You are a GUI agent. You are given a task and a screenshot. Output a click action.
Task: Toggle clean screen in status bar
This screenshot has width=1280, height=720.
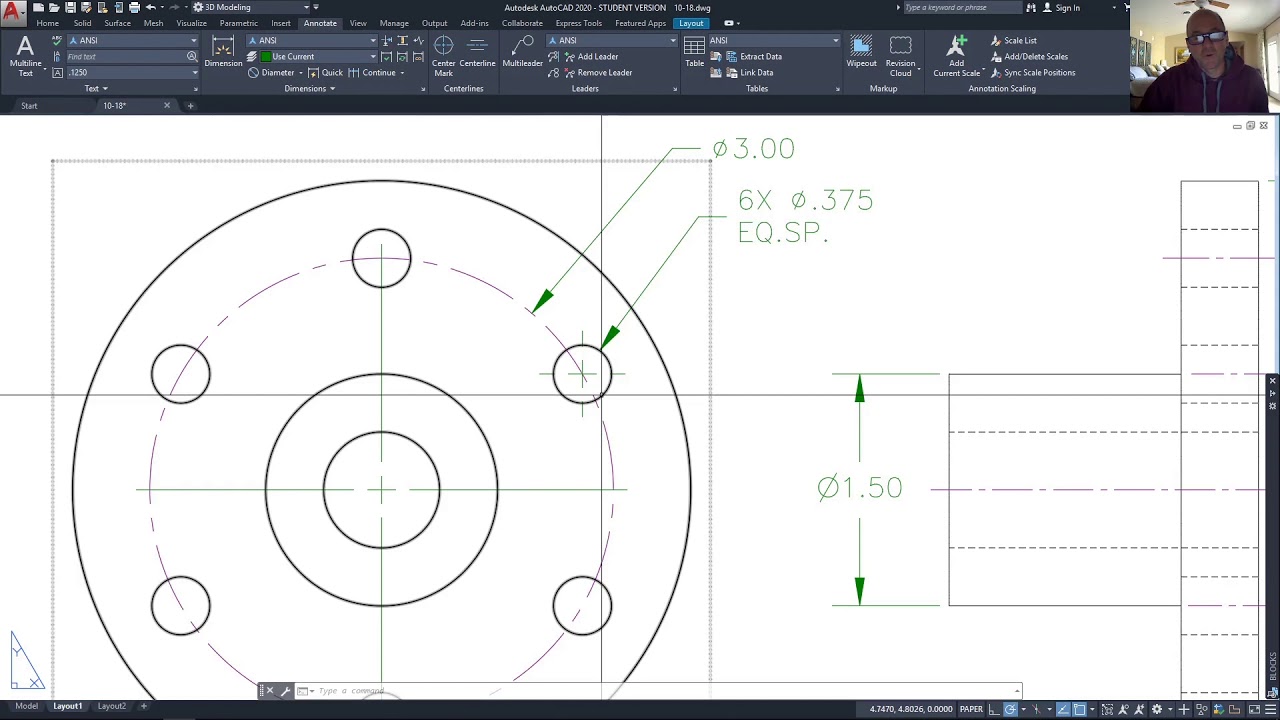(1254, 709)
